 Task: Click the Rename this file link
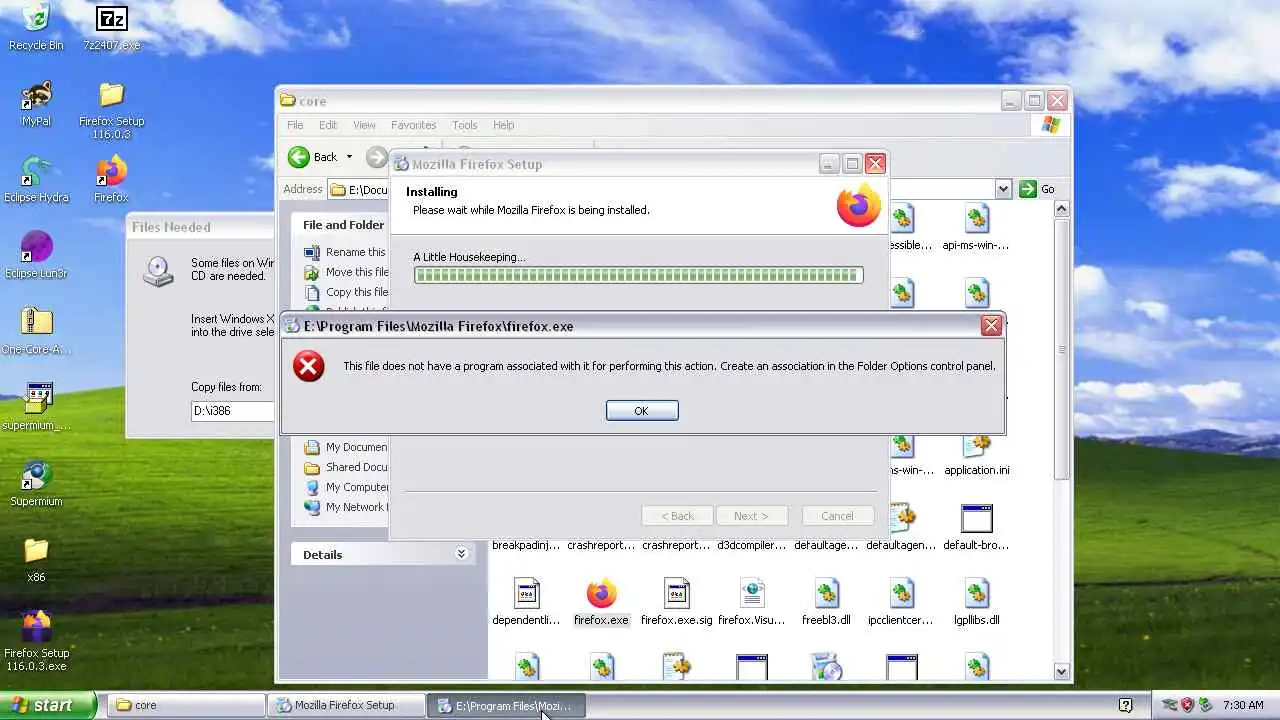[345, 252]
